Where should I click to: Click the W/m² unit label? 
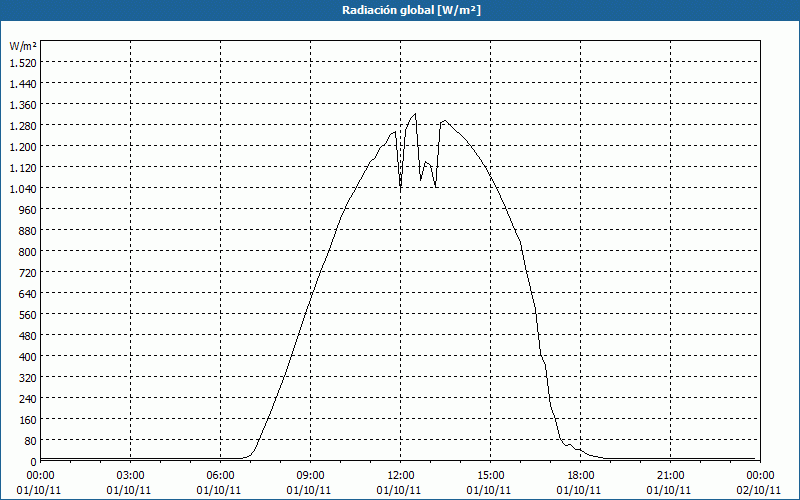23,46
